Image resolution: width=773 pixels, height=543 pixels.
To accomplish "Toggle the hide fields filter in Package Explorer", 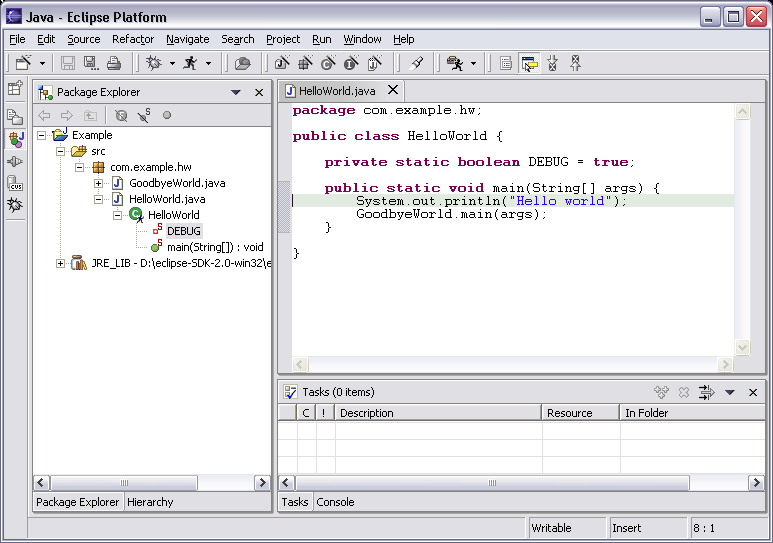I will (121, 115).
